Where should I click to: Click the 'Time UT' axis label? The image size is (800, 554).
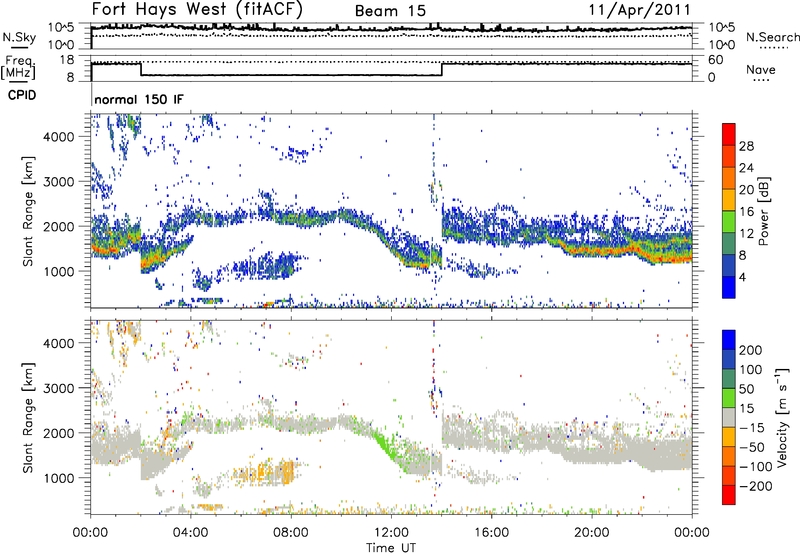391,548
